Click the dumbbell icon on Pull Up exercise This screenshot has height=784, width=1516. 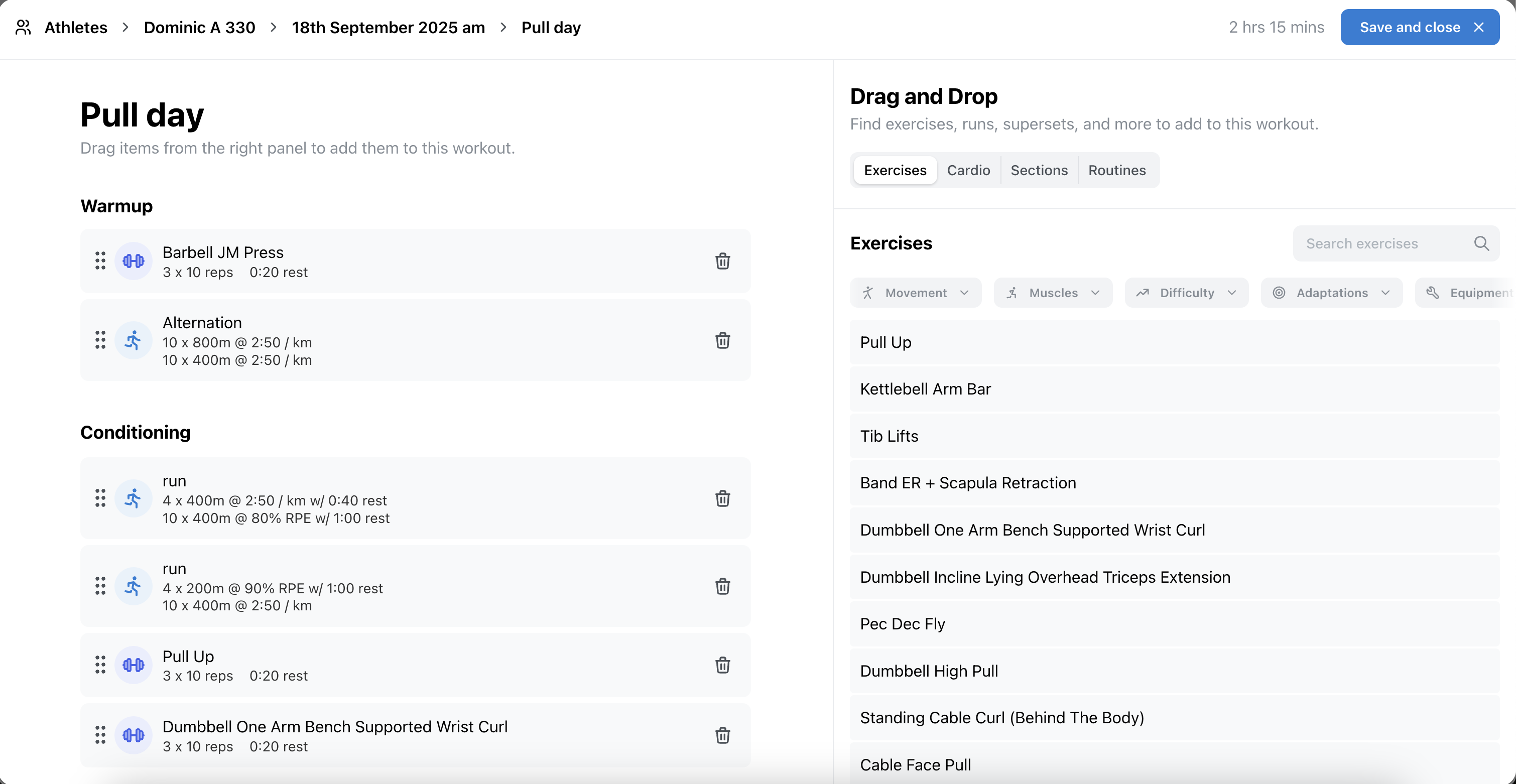(x=134, y=665)
